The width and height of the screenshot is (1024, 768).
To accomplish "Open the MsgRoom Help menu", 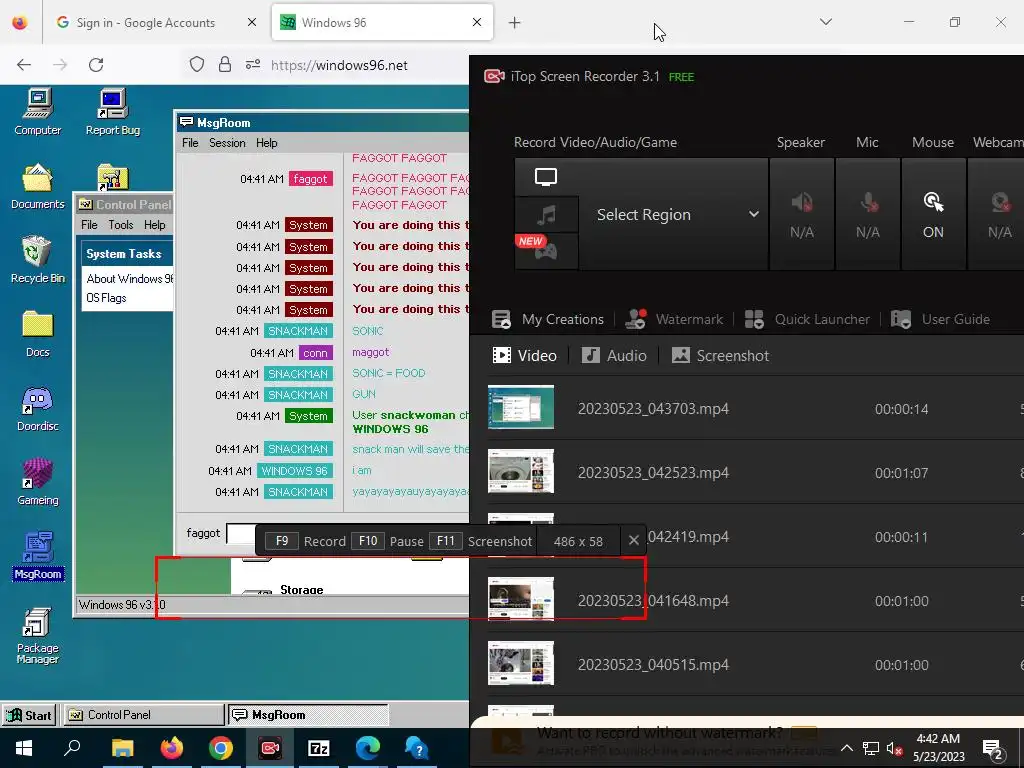I will (x=266, y=143).
